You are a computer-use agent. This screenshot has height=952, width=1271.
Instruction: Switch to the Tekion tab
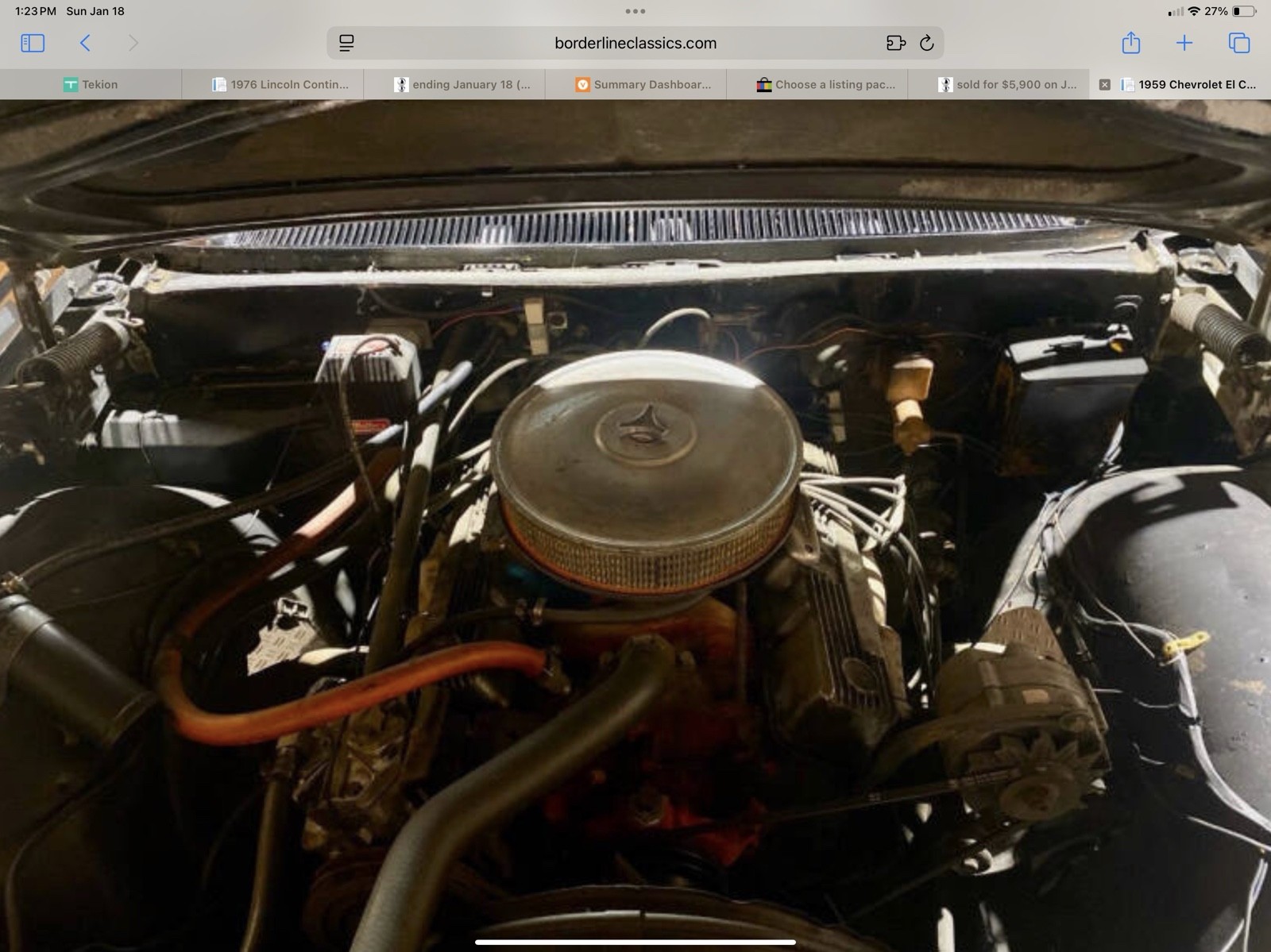[91, 84]
